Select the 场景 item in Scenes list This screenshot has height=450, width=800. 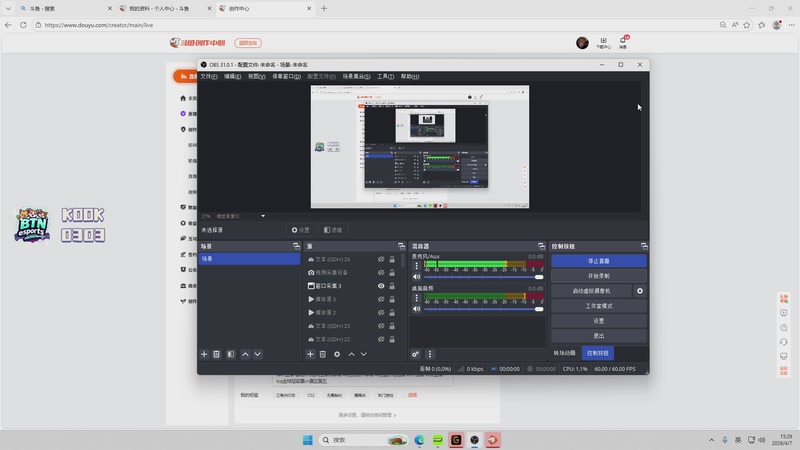pos(249,259)
